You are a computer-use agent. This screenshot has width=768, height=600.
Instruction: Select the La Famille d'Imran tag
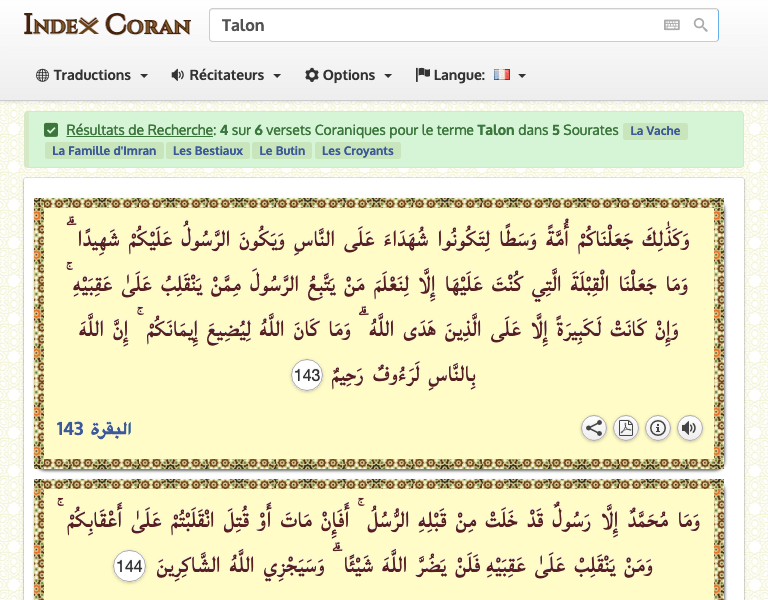[104, 151]
